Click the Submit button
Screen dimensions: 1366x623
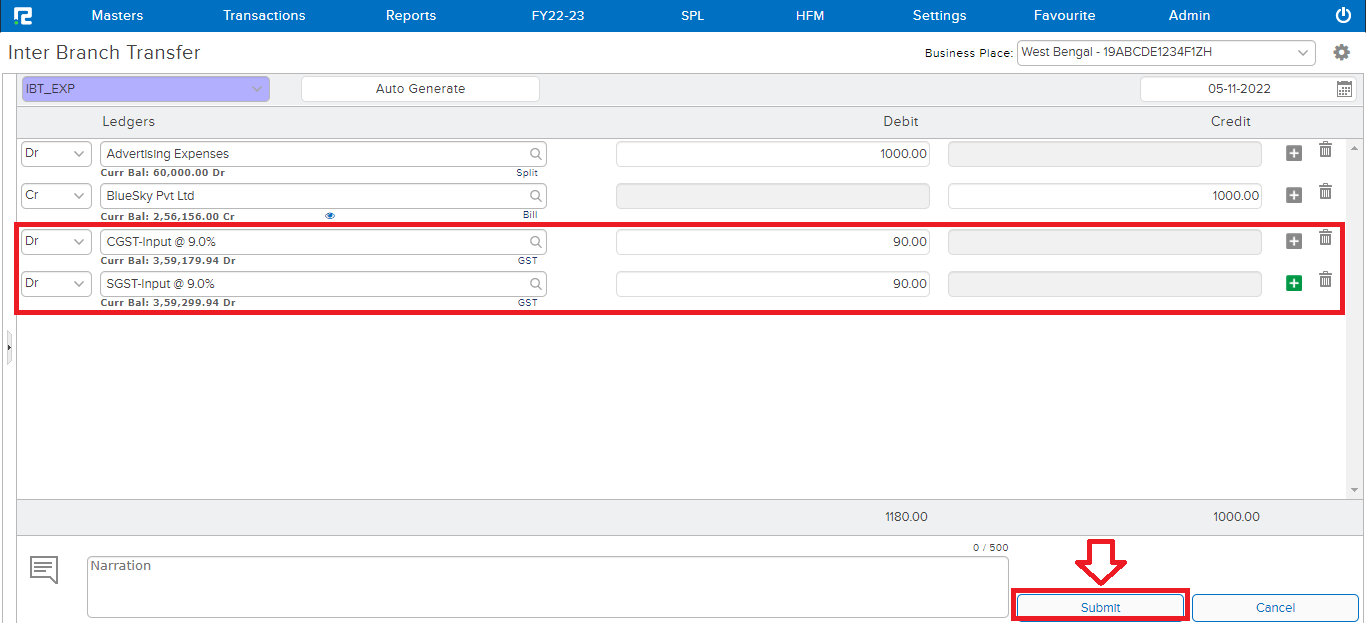1100,607
